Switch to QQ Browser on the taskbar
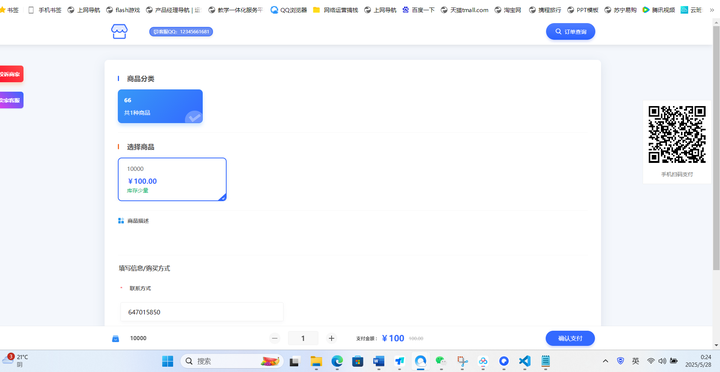Image resolution: width=720 pixels, height=372 pixels. click(x=420, y=361)
